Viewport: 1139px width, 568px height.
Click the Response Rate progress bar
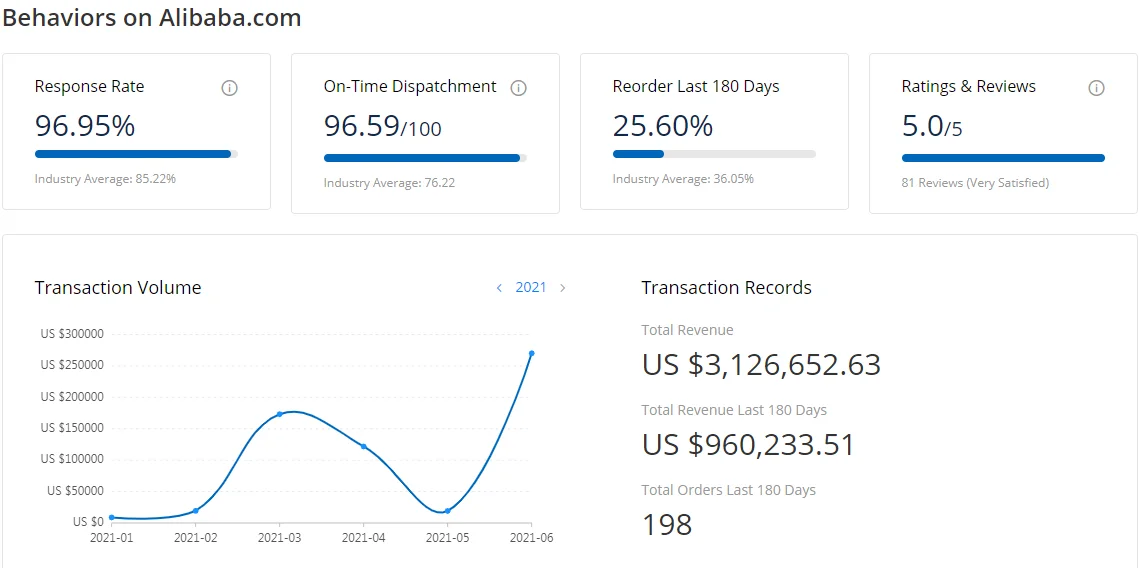click(x=136, y=154)
